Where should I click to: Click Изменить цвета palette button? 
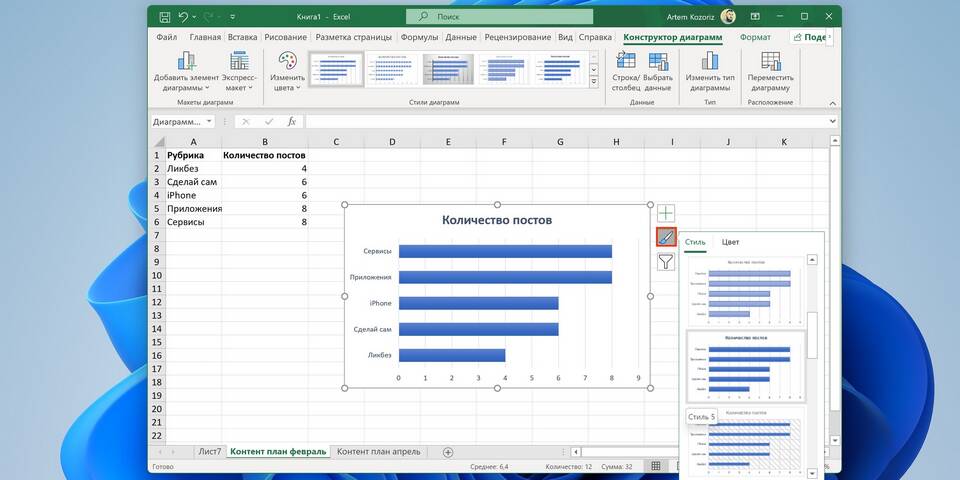click(288, 71)
